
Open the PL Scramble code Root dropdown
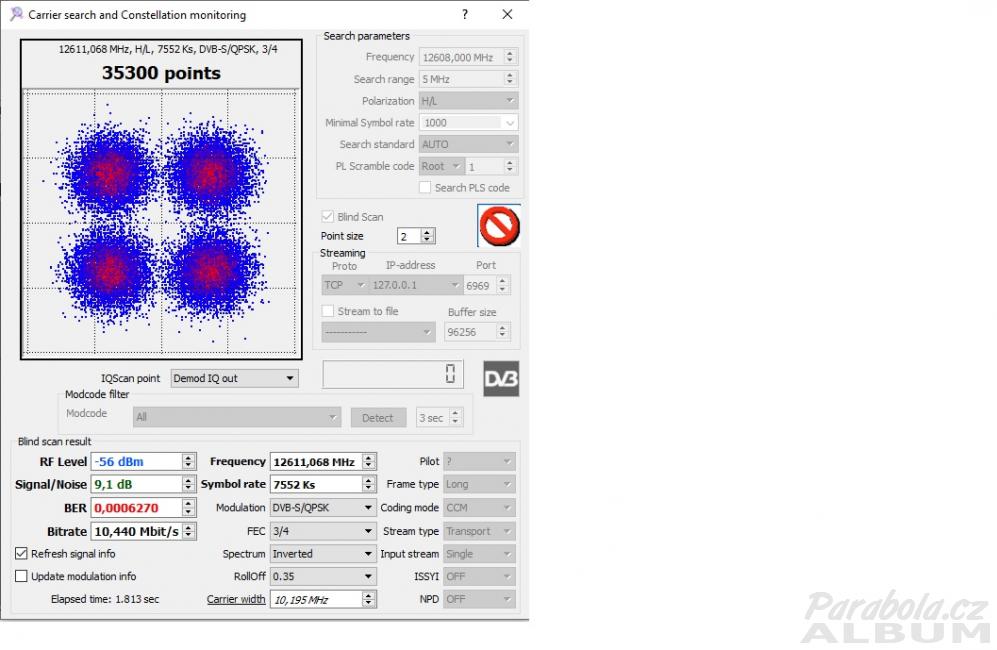pyautogui.click(x=442, y=166)
